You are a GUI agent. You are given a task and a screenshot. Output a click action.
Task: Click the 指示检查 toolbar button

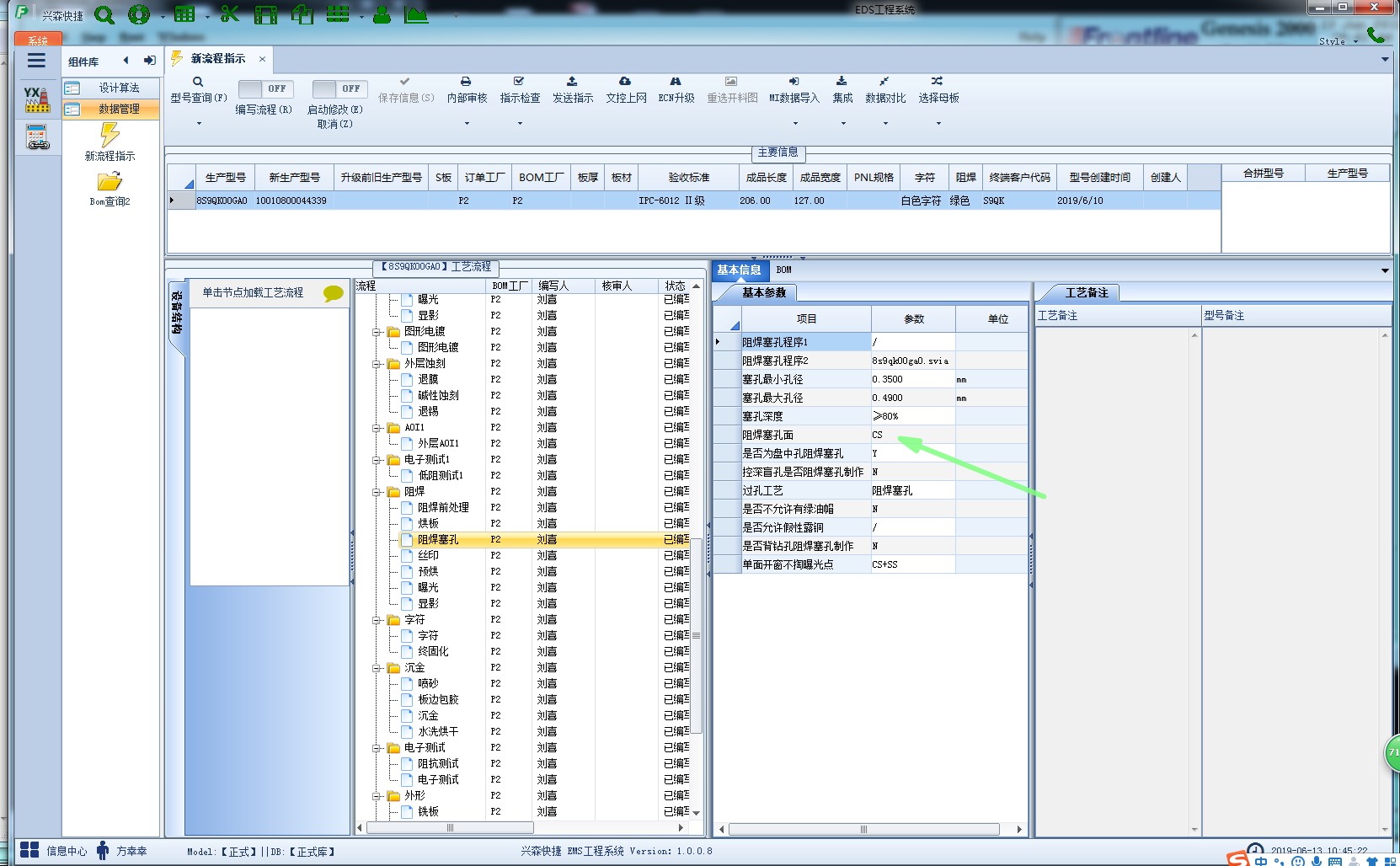click(x=520, y=91)
